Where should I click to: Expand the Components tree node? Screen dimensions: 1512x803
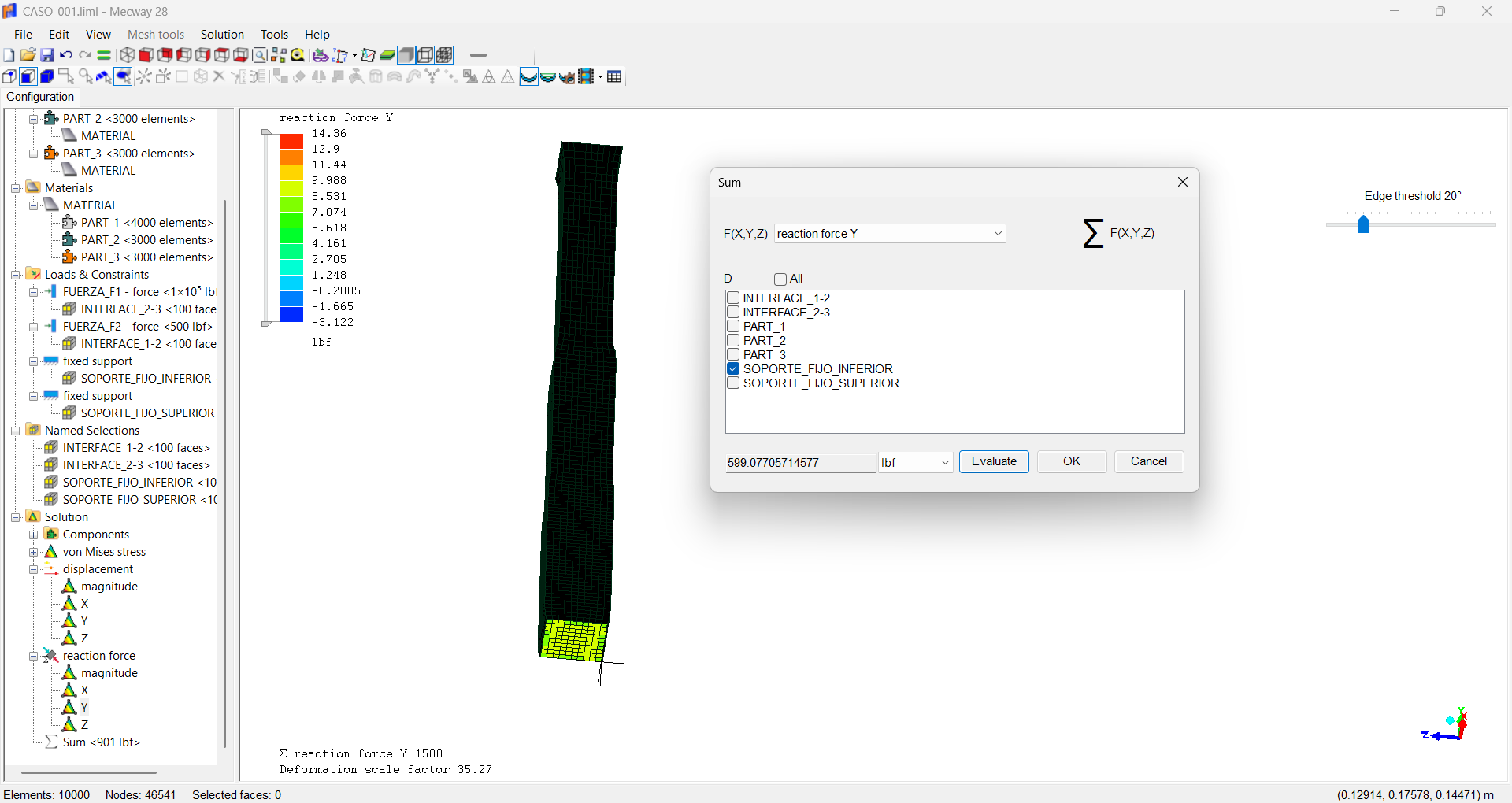34,535
